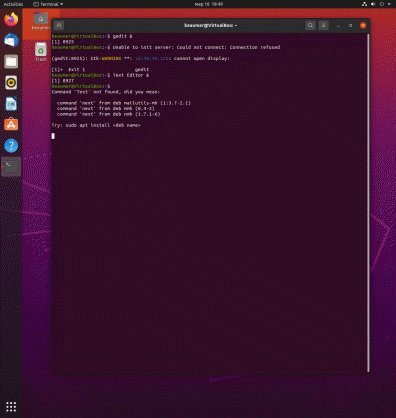Click the 'gedit &' command line
The image size is (396, 418).
point(92,36)
